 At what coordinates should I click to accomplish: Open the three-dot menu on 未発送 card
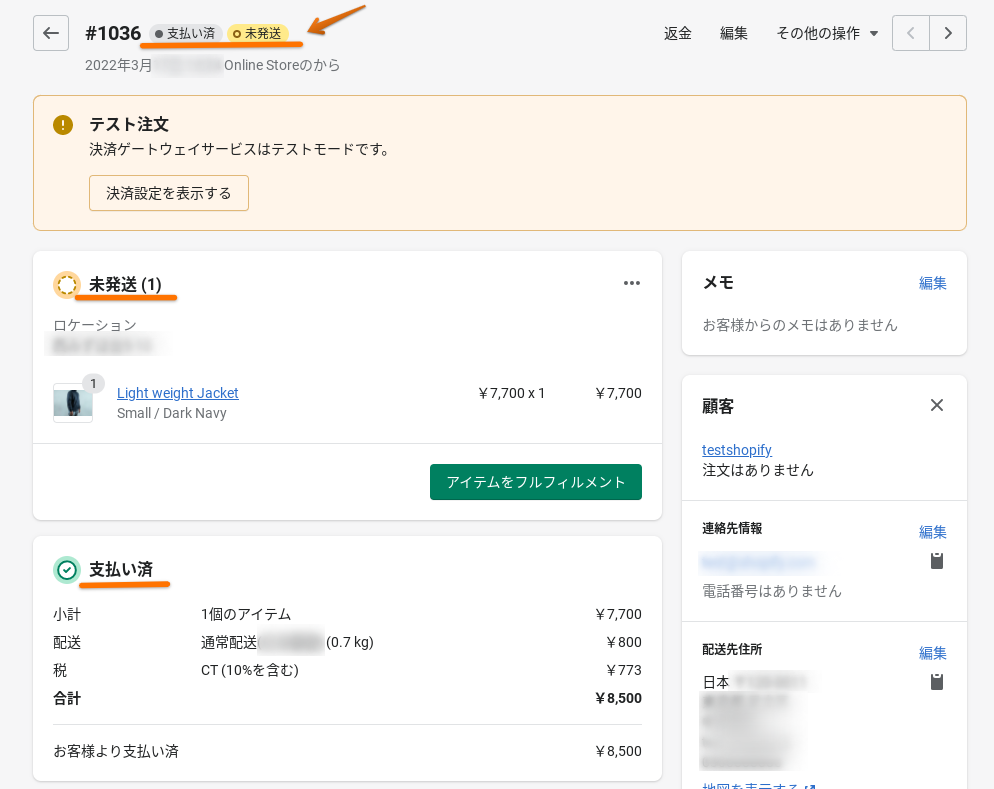click(x=632, y=283)
